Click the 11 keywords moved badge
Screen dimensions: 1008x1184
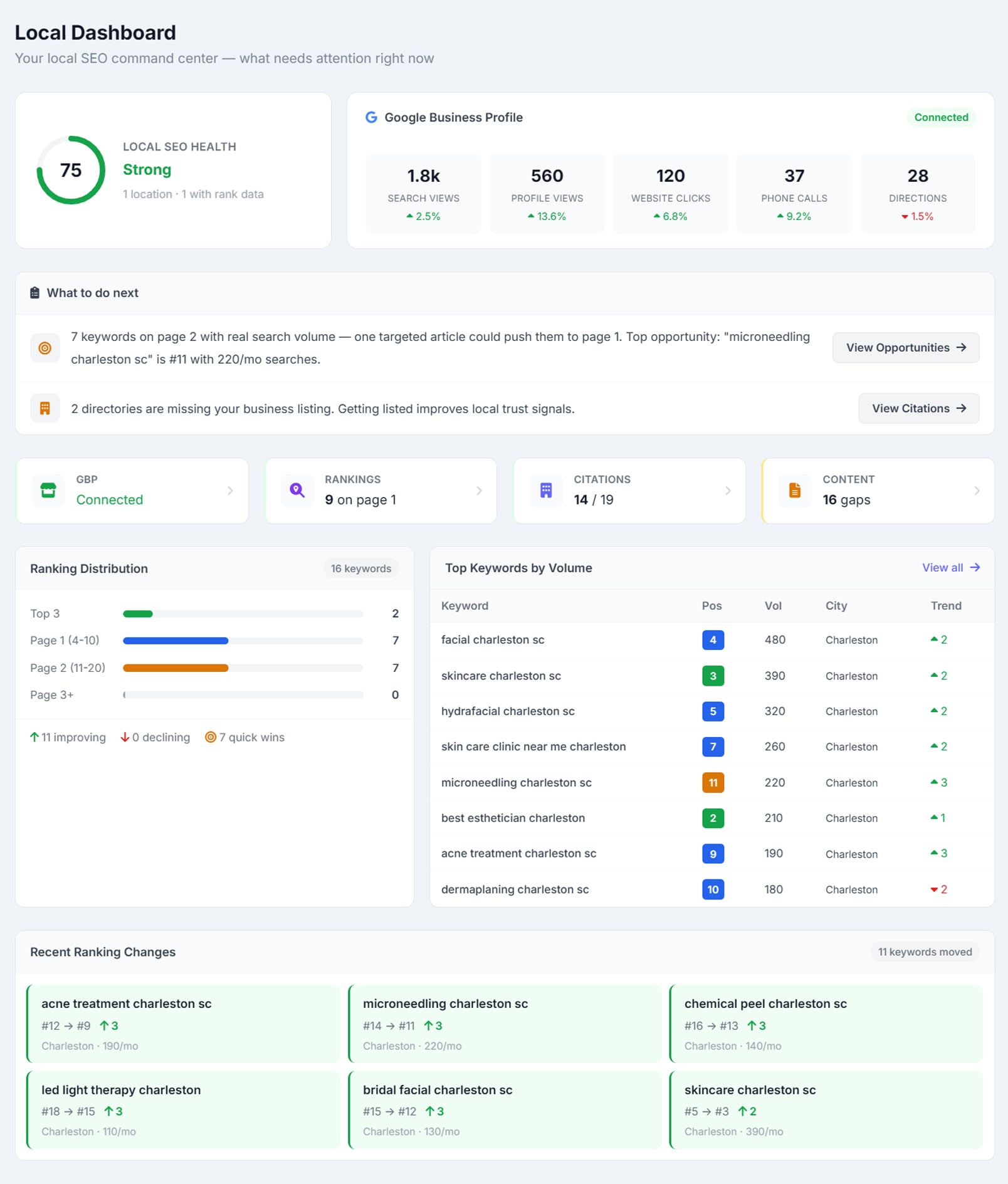click(x=925, y=951)
